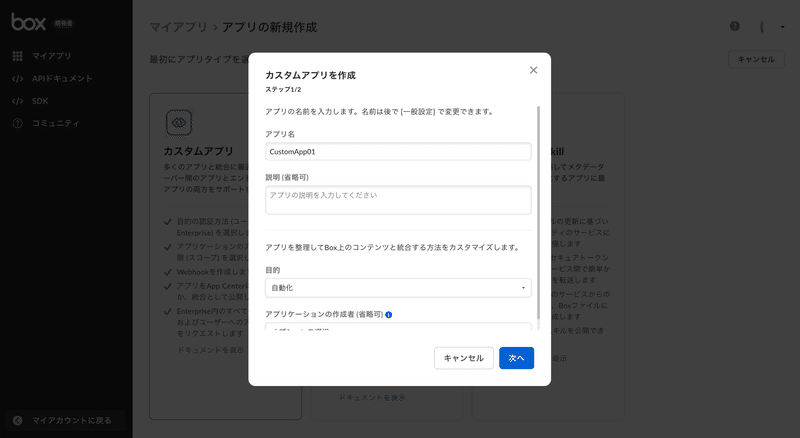The image size is (800, 438).
Task: Click info icon beside アプリケーションの作成者
Action: pyautogui.click(x=389, y=314)
